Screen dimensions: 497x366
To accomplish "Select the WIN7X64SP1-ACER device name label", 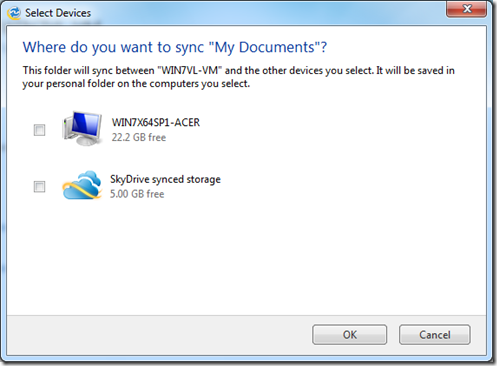I will click(x=156, y=122).
